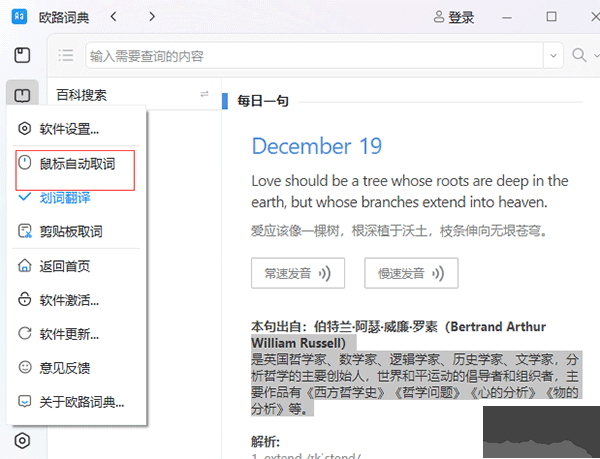Click the 本句出自 attribution line
This screenshot has height=459, width=600.
click(398, 335)
